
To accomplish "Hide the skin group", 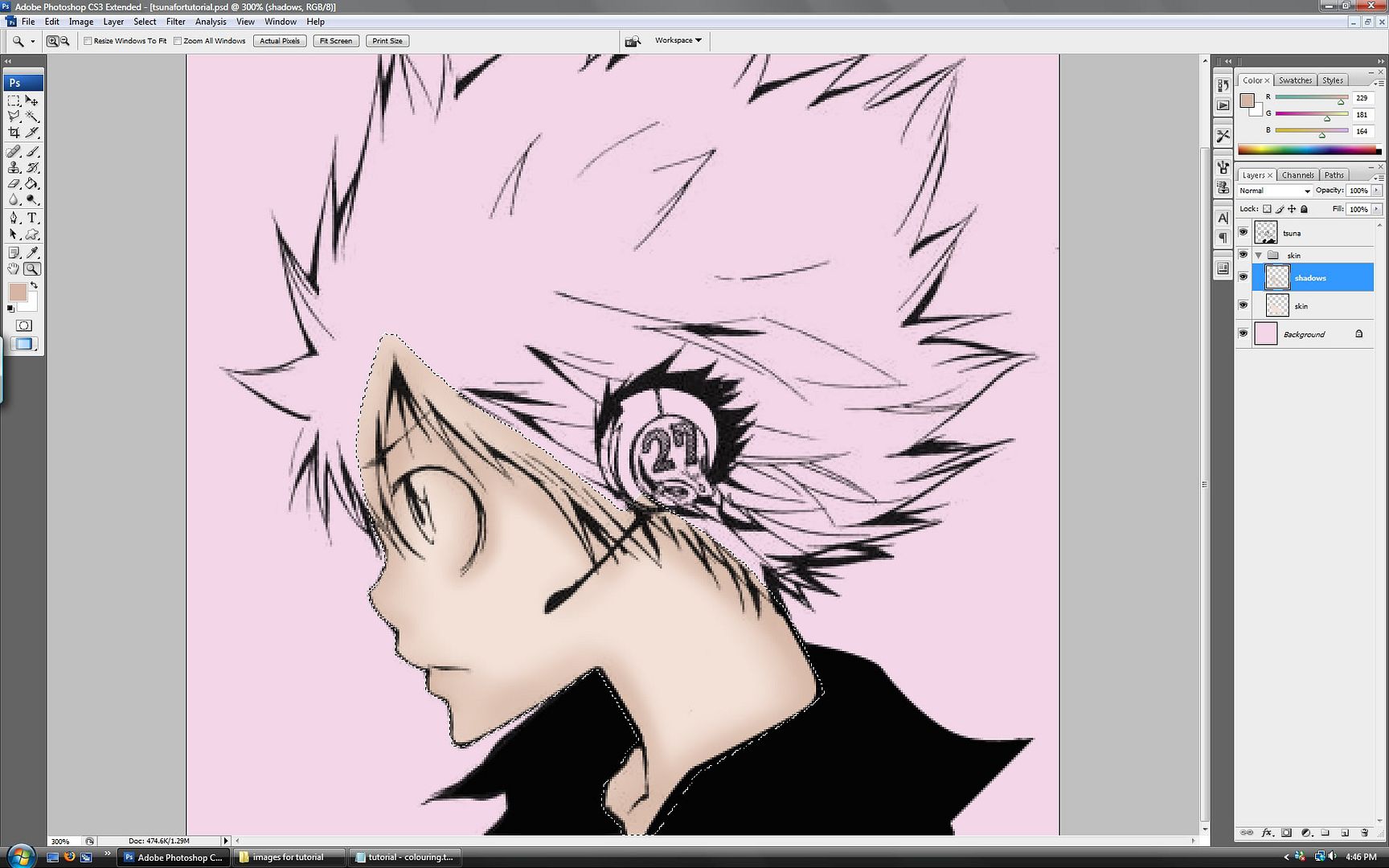I will click(1244, 255).
